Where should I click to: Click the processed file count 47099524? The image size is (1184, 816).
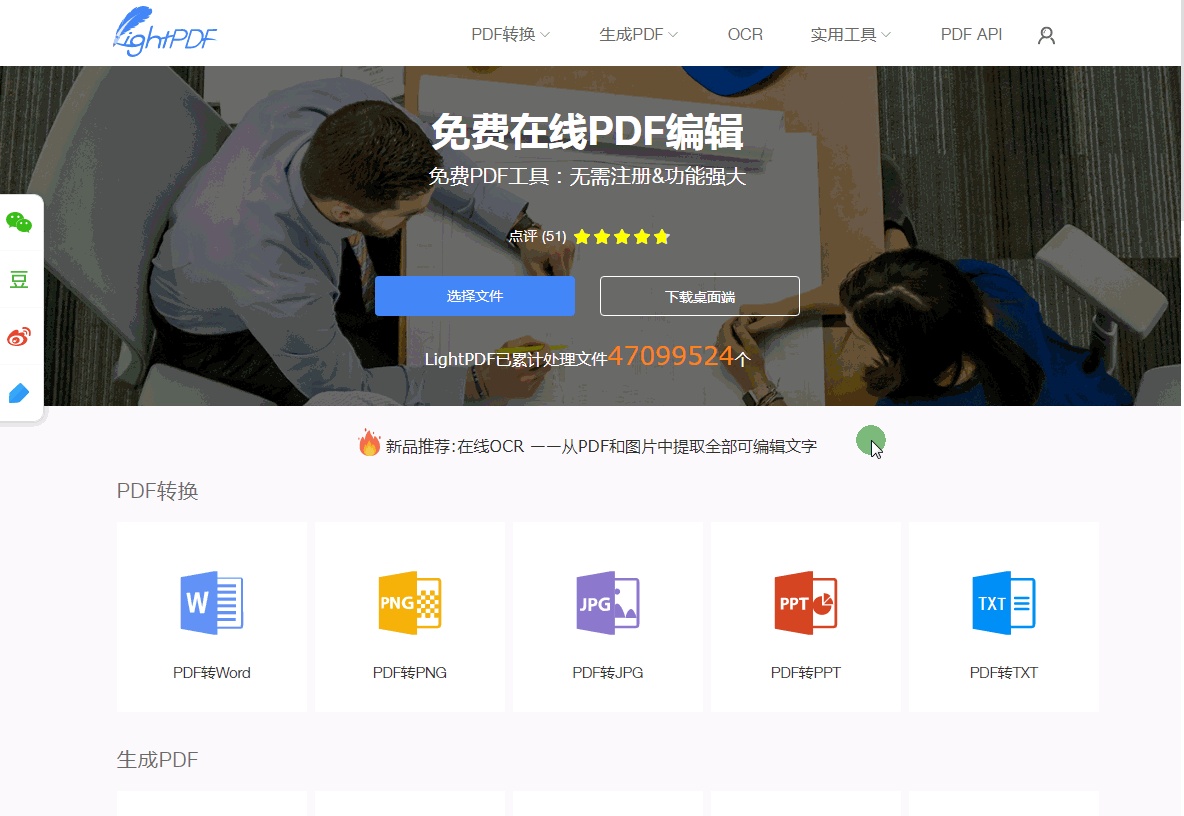click(x=671, y=356)
